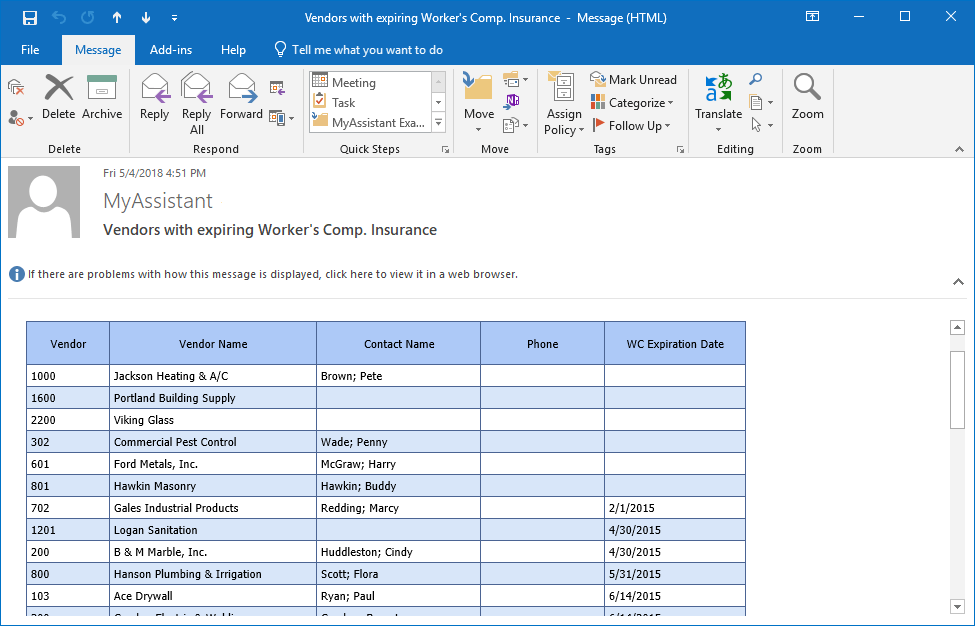Click the Jackson Heating & A/C cell
This screenshot has width=975, height=626.
[213, 376]
